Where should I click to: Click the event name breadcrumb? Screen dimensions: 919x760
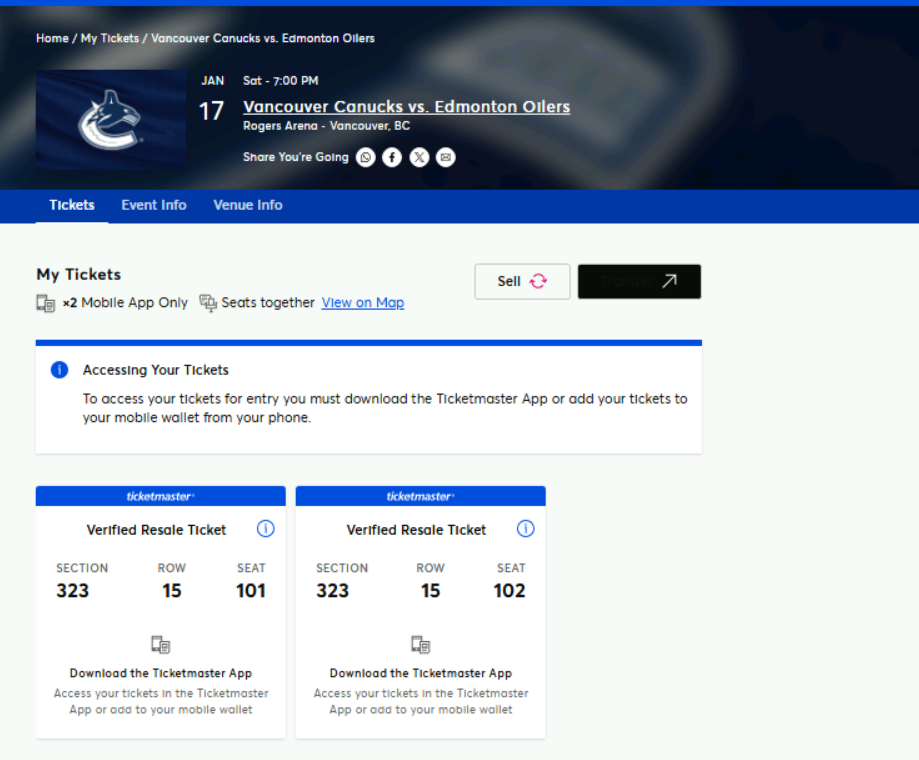[263, 38]
